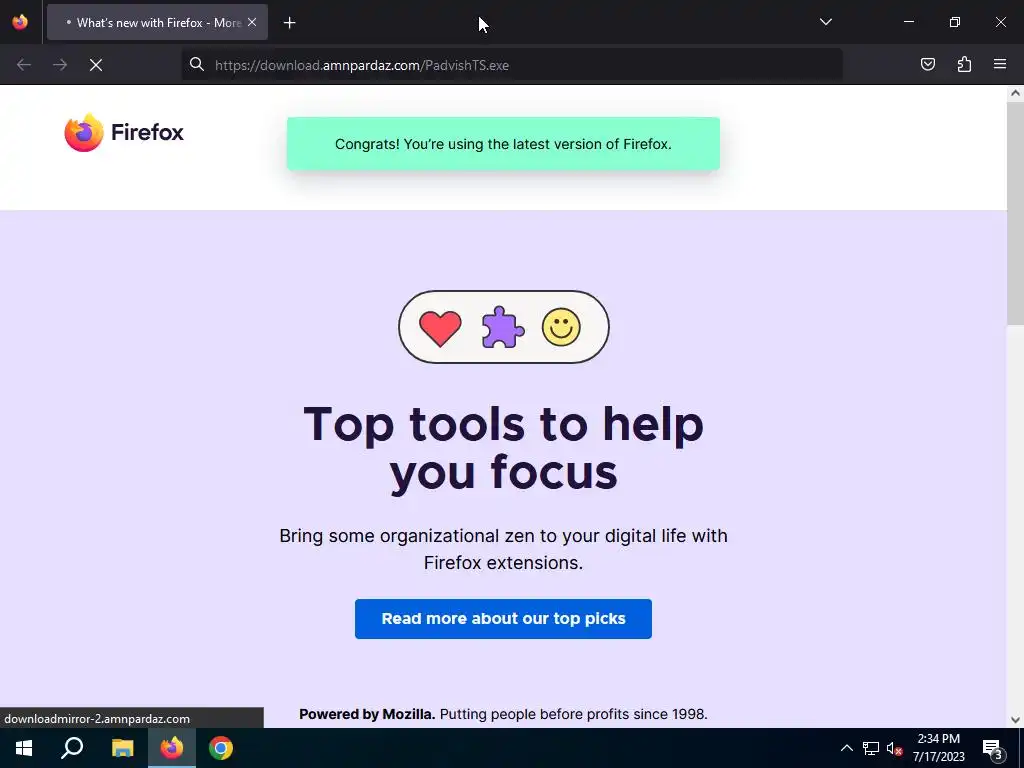Image resolution: width=1024 pixels, height=768 pixels.
Task: Open the Windows Start menu
Action: click(x=24, y=748)
